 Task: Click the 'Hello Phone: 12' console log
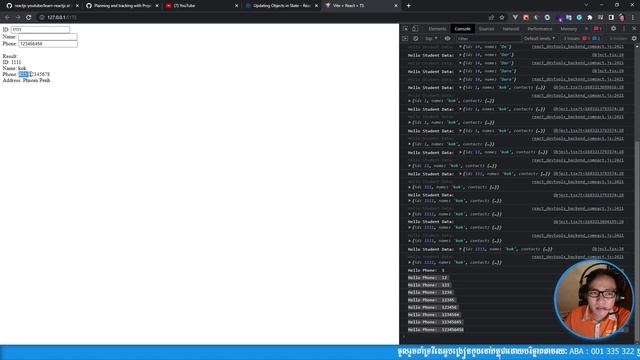(x=427, y=278)
